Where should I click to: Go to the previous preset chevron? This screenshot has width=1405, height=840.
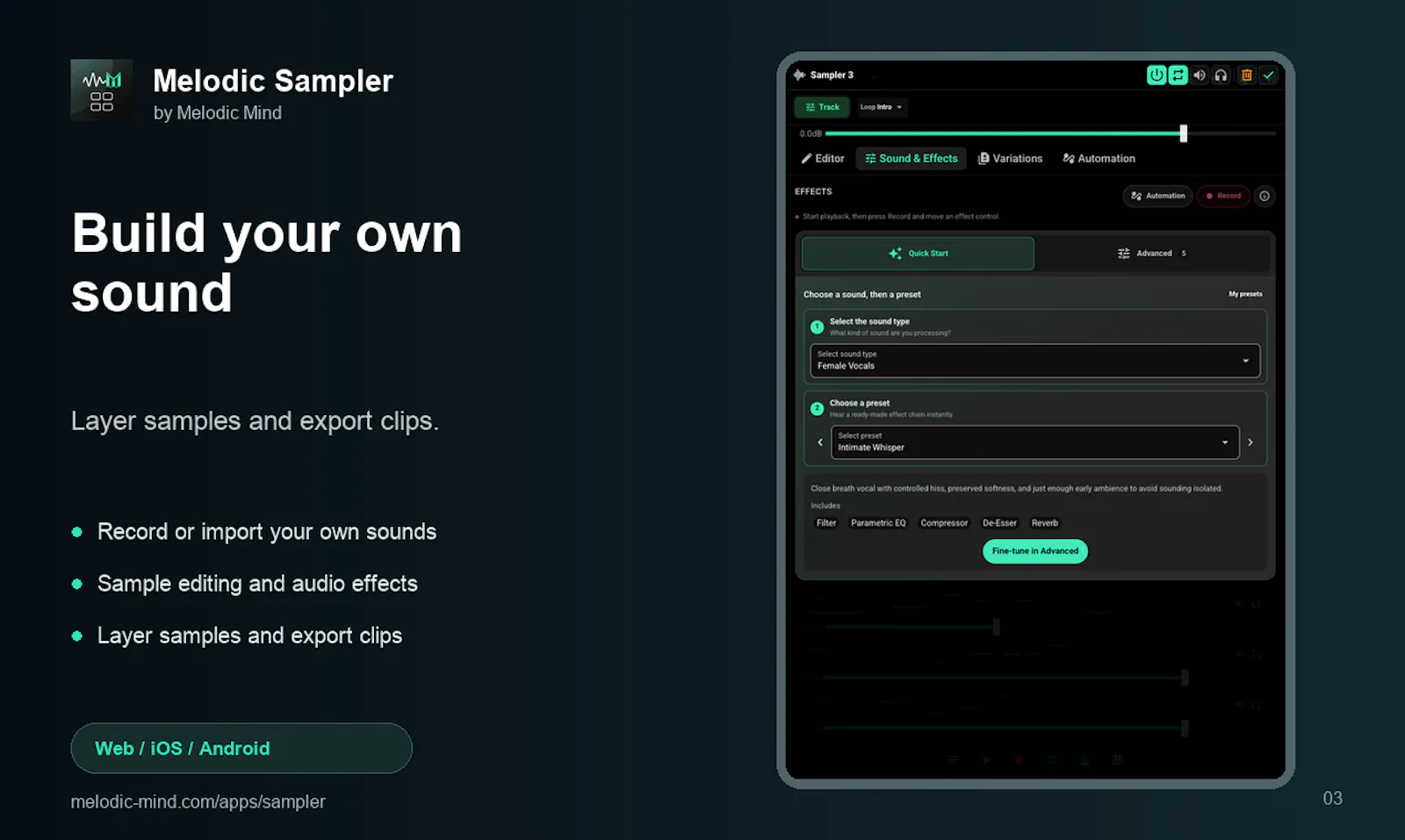[820, 442]
